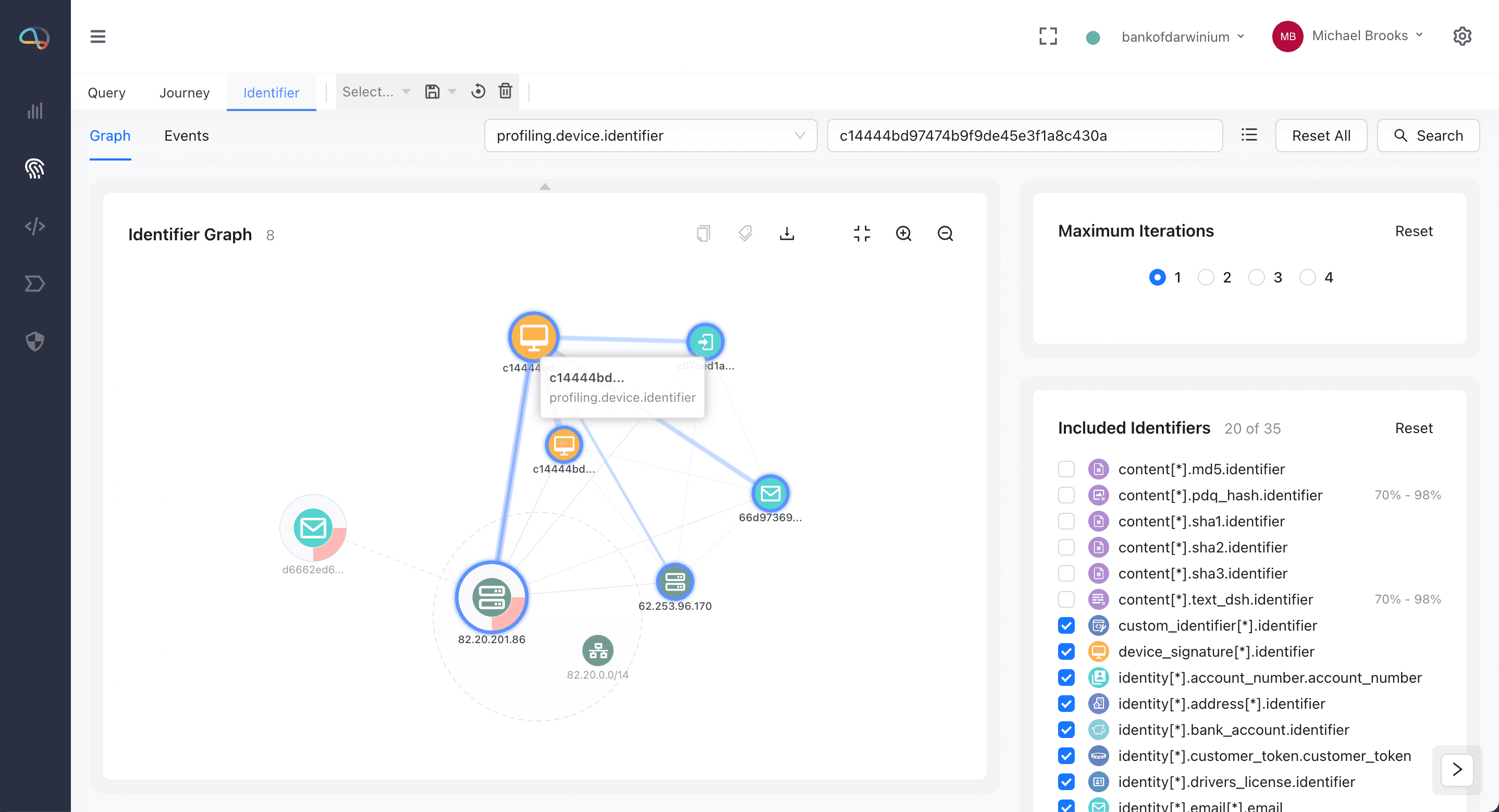This screenshot has height=812, width=1499.
Task: Click the Search button
Action: pyautogui.click(x=1428, y=136)
